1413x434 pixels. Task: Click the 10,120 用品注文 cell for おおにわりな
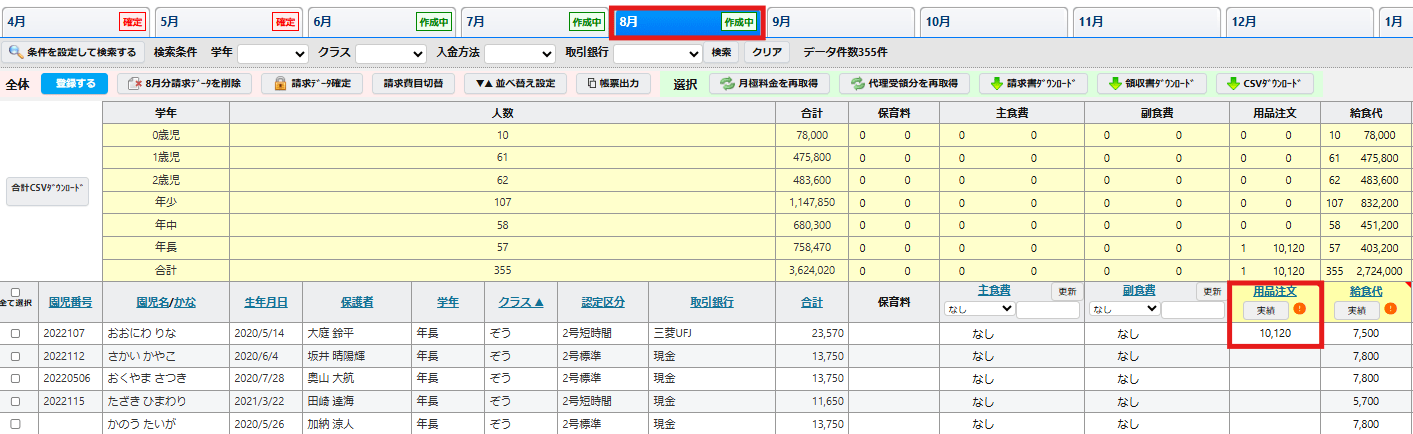coord(1275,334)
